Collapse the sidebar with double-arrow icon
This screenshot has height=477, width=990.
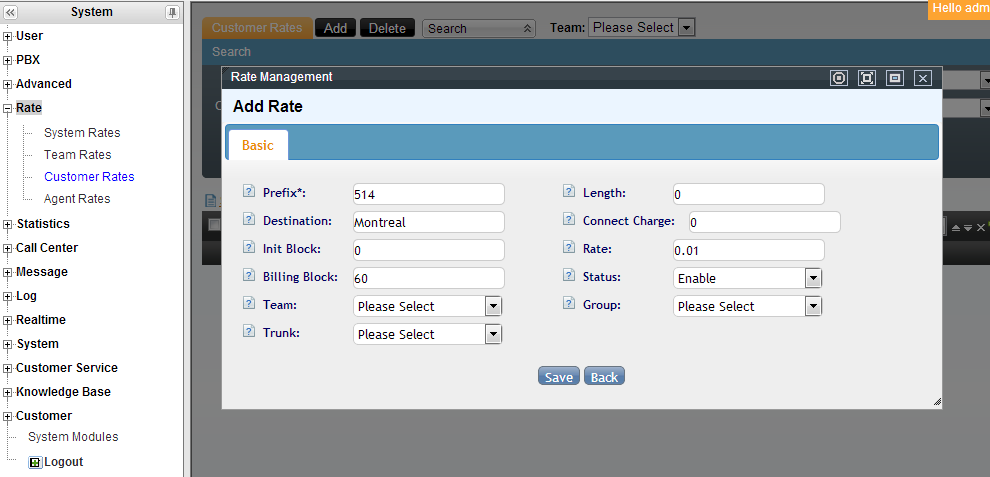click(11, 12)
